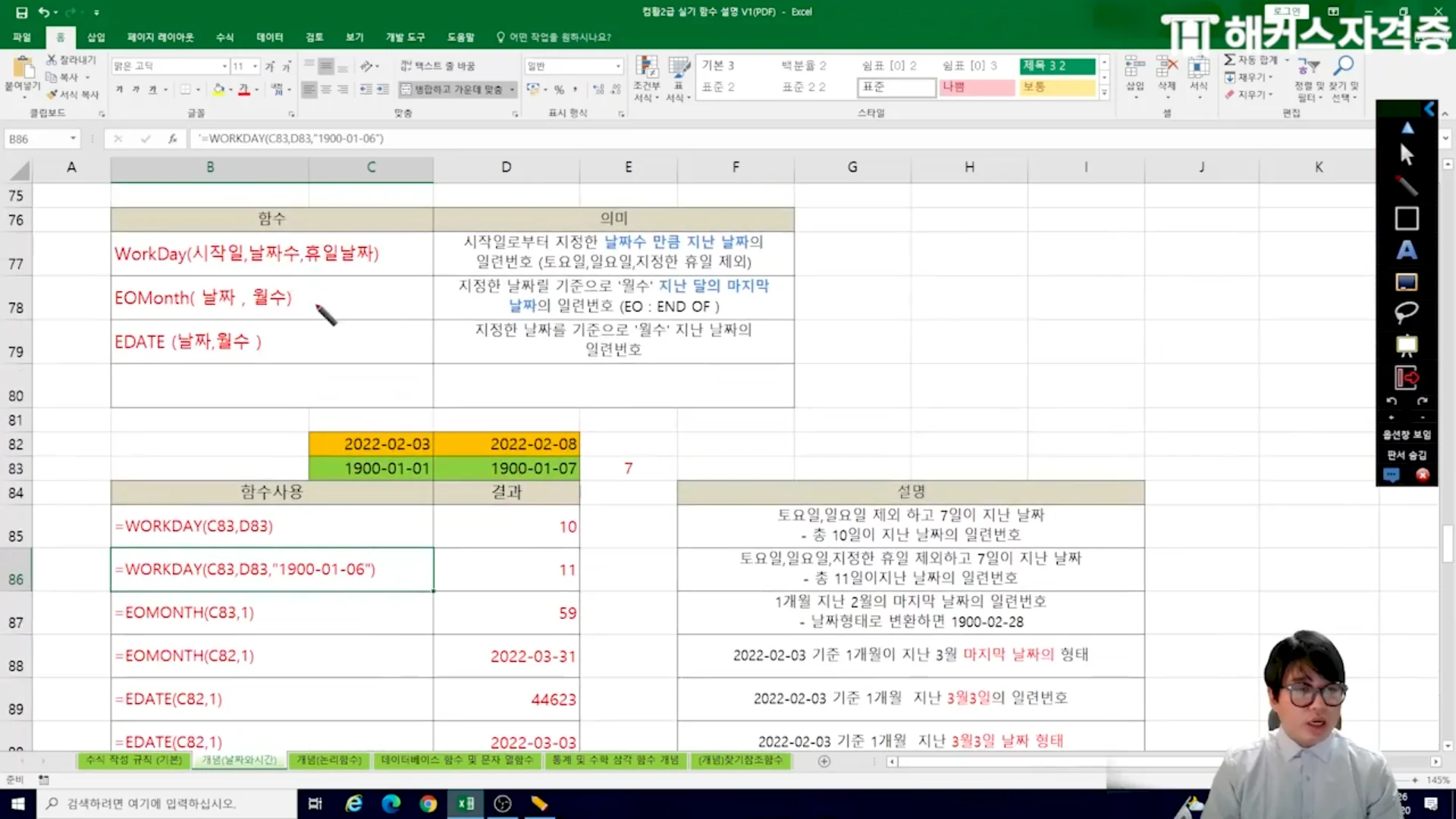Open Conditional Formatting menu

pos(646,79)
